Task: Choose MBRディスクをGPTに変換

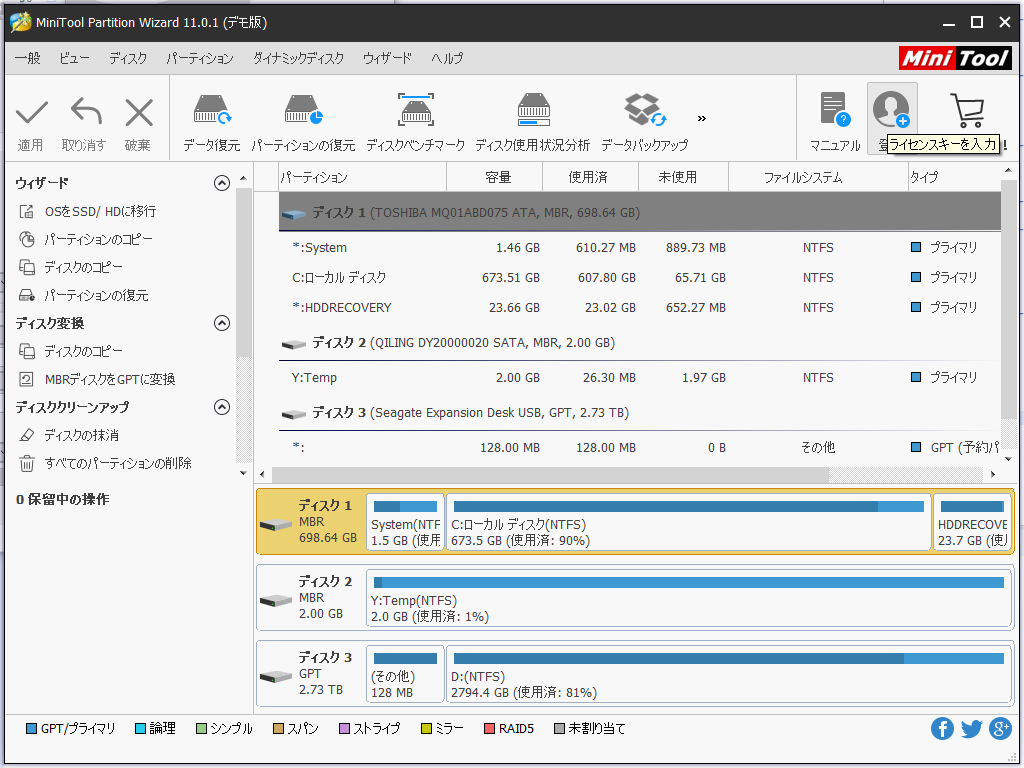Action: pyautogui.click(x=97, y=379)
